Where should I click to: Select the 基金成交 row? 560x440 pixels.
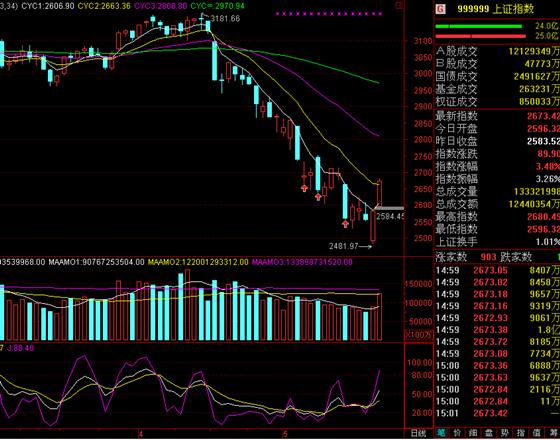498,89
